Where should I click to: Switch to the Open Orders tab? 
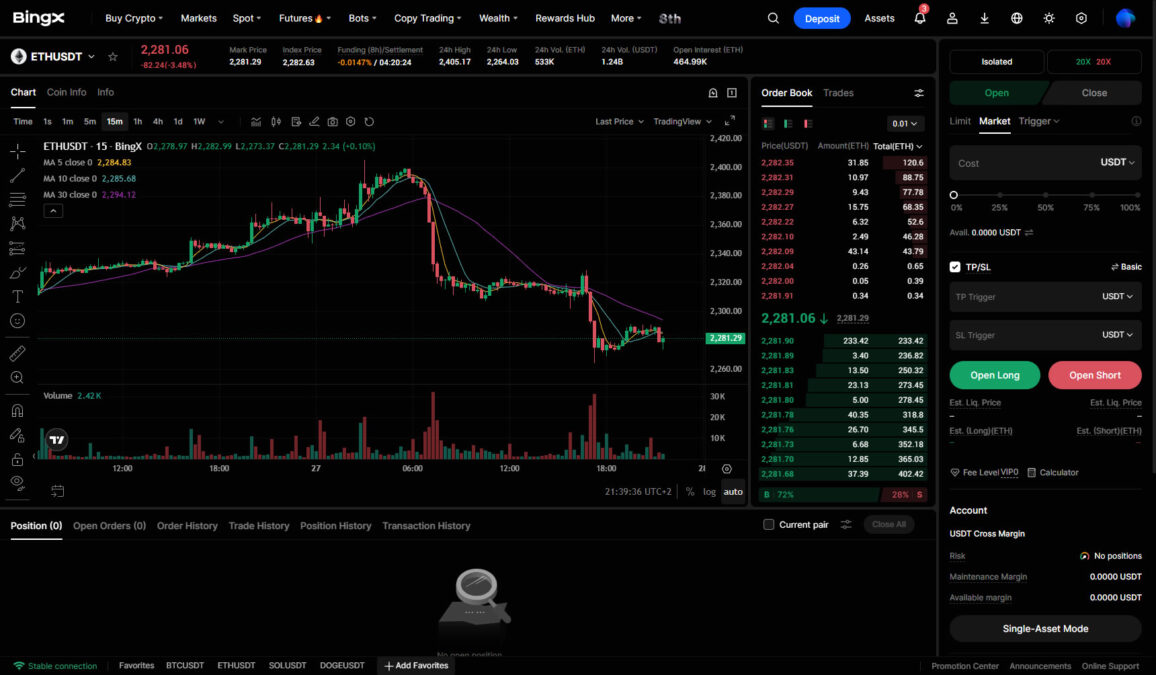click(x=109, y=525)
